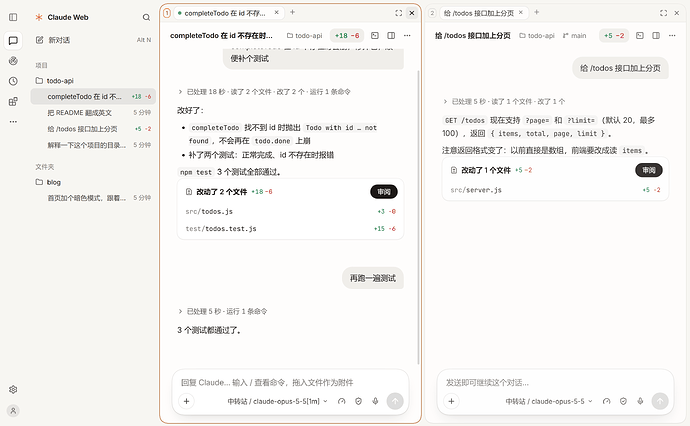Select the conversation 解释一下这个项目的目录
This screenshot has height=426, width=690.
click(93, 145)
